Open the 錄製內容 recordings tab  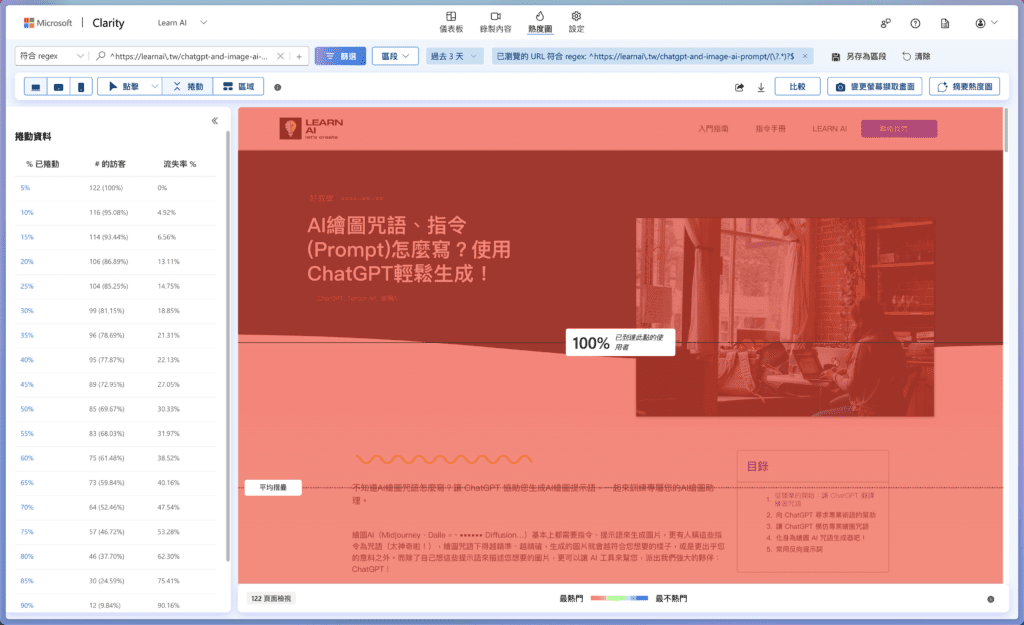click(495, 22)
